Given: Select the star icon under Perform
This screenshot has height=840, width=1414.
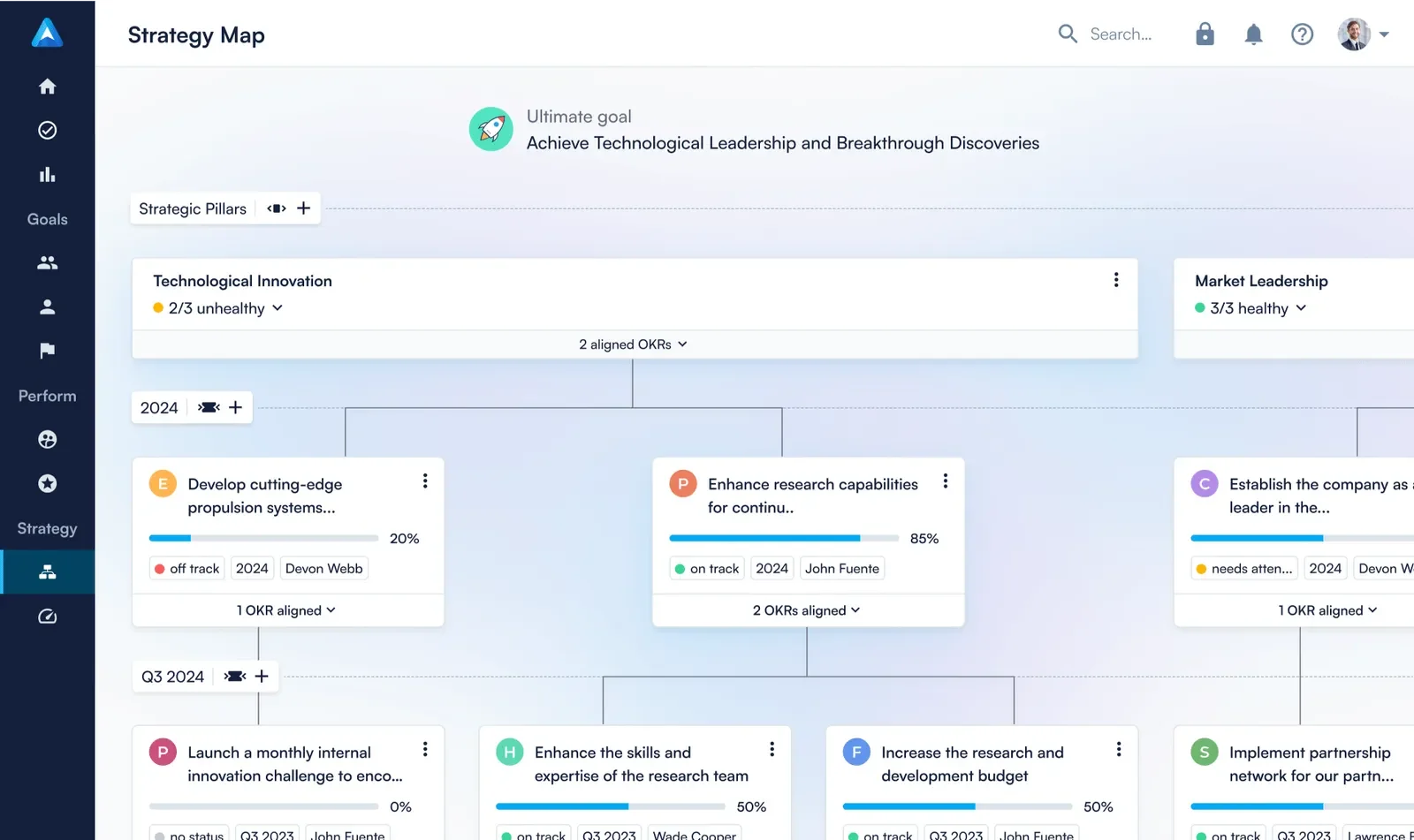Looking at the screenshot, I should point(47,483).
